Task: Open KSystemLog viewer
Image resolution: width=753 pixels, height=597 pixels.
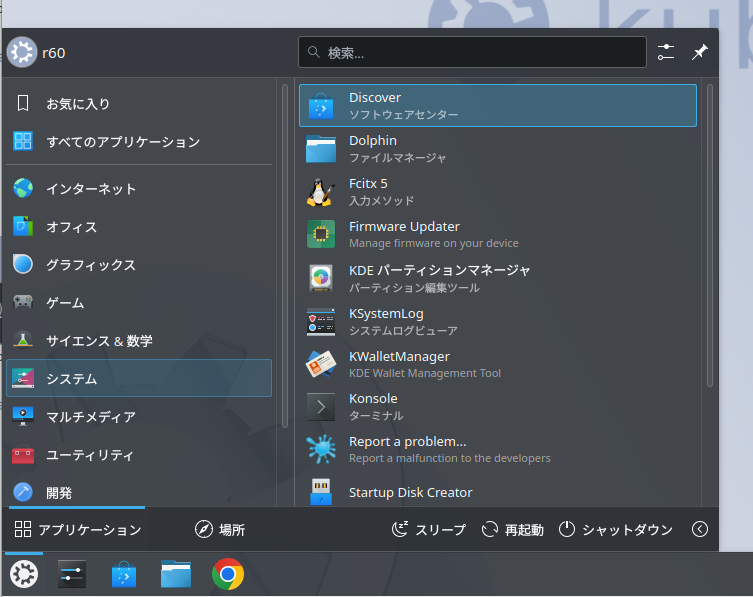Action: (497, 320)
